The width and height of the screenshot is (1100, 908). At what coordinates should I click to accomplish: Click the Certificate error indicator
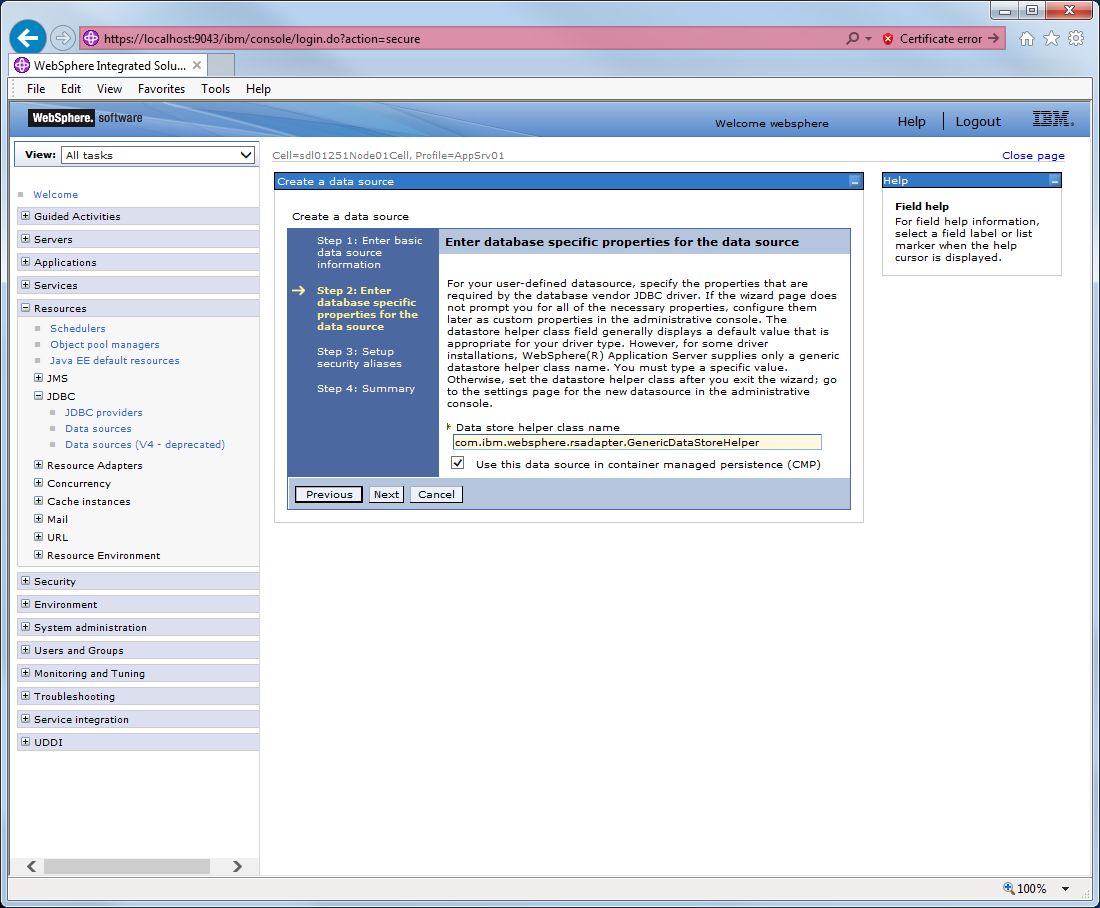(940, 39)
